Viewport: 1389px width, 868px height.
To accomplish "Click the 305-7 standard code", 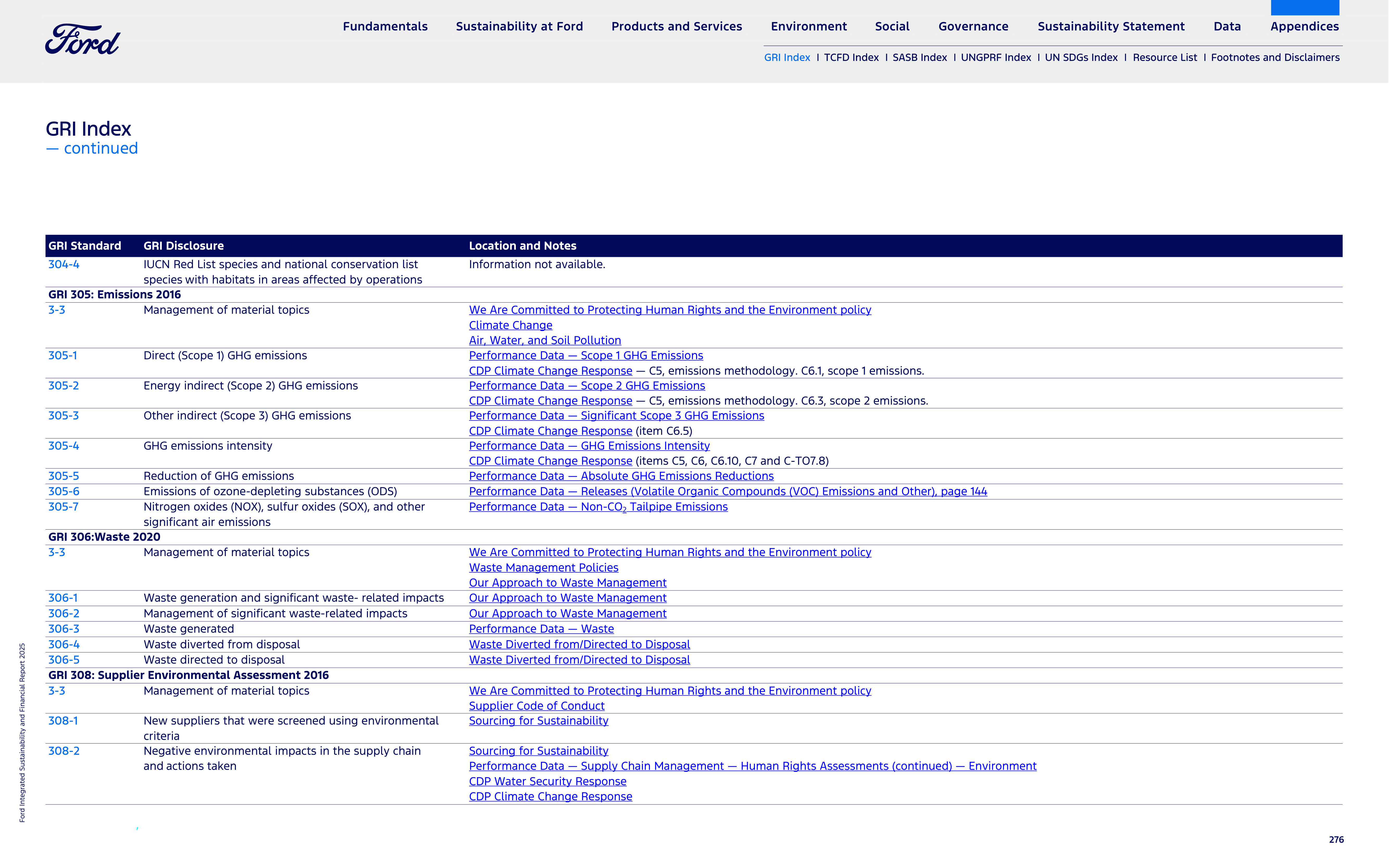I will pyautogui.click(x=63, y=507).
